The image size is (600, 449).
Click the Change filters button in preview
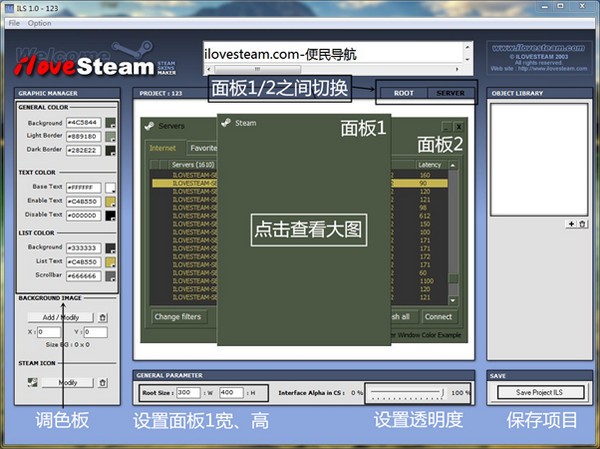tap(178, 317)
